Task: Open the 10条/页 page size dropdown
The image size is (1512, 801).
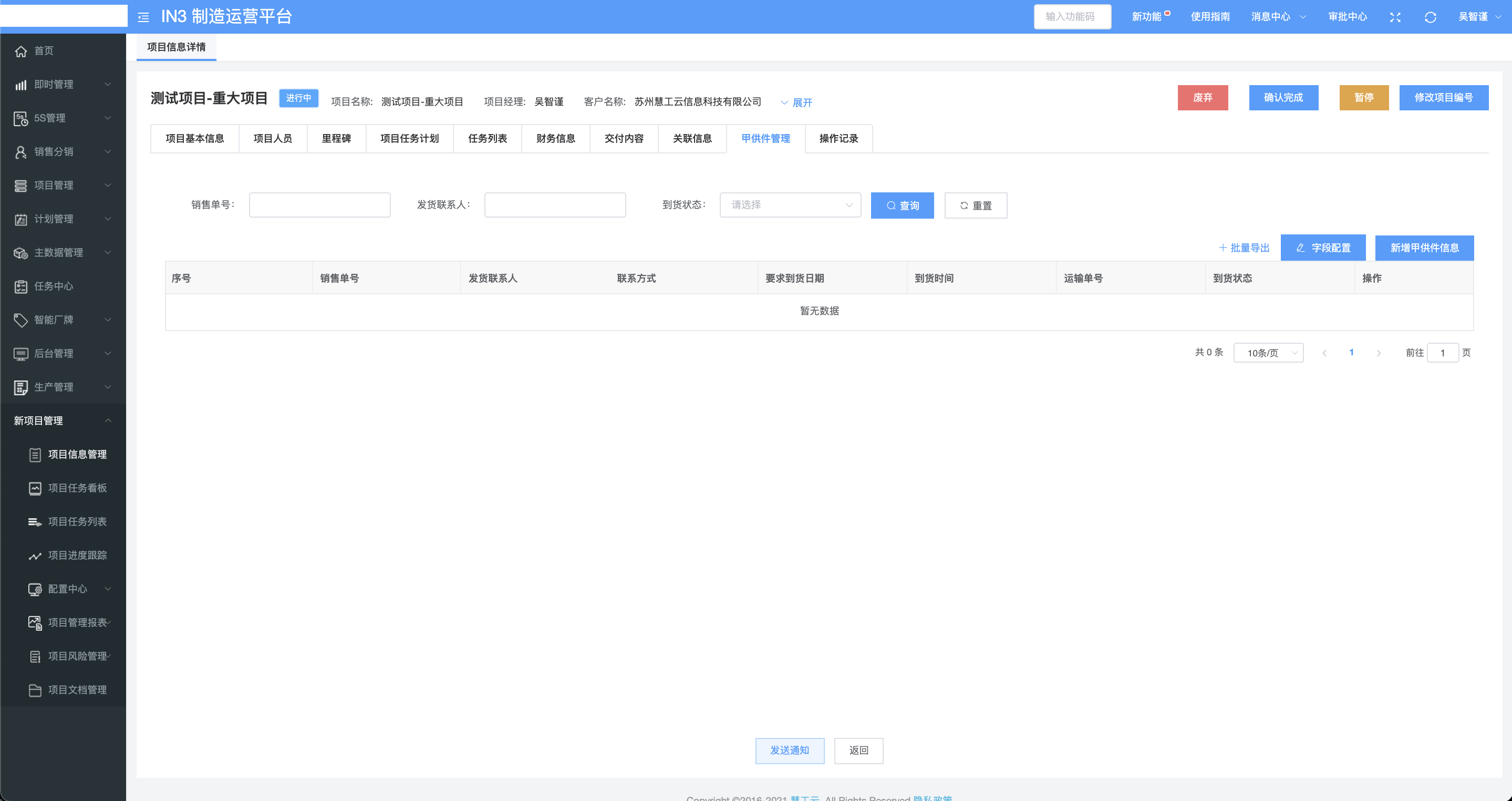Action: pyautogui.click(x=1268, y=353)
